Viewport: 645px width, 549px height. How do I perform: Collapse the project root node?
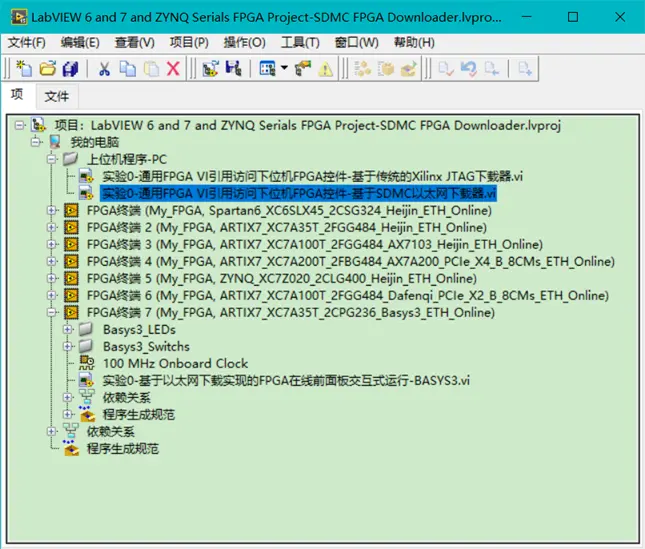pos(19,125)
